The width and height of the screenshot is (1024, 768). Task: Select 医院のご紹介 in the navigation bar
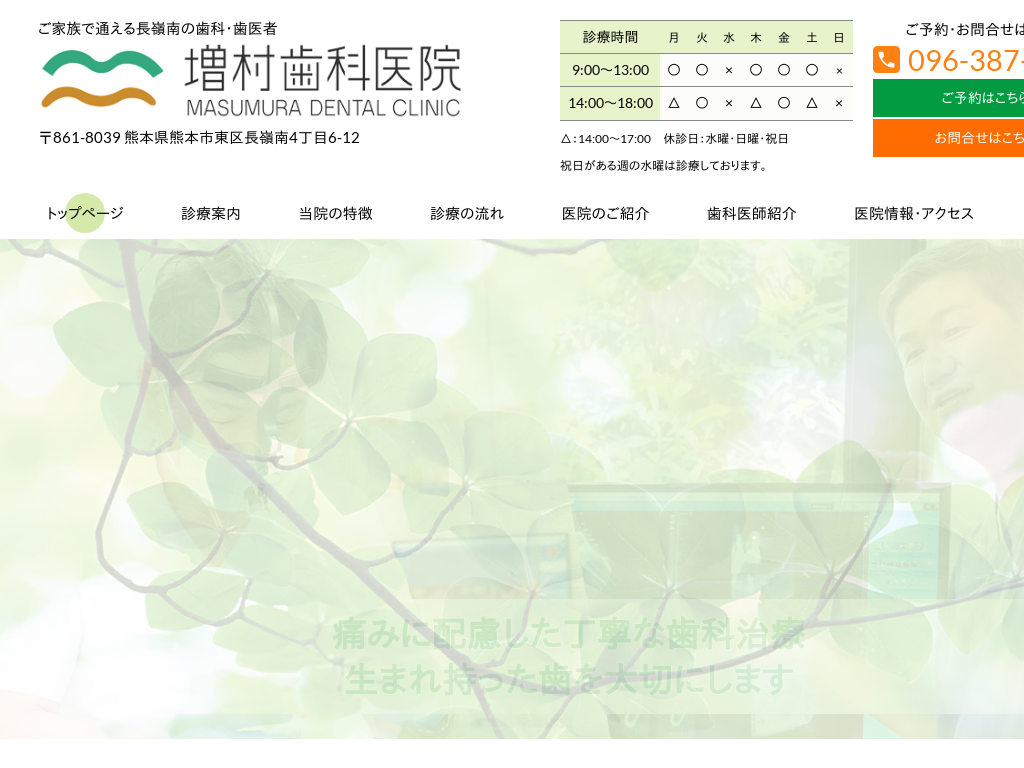tap(605, 213)
